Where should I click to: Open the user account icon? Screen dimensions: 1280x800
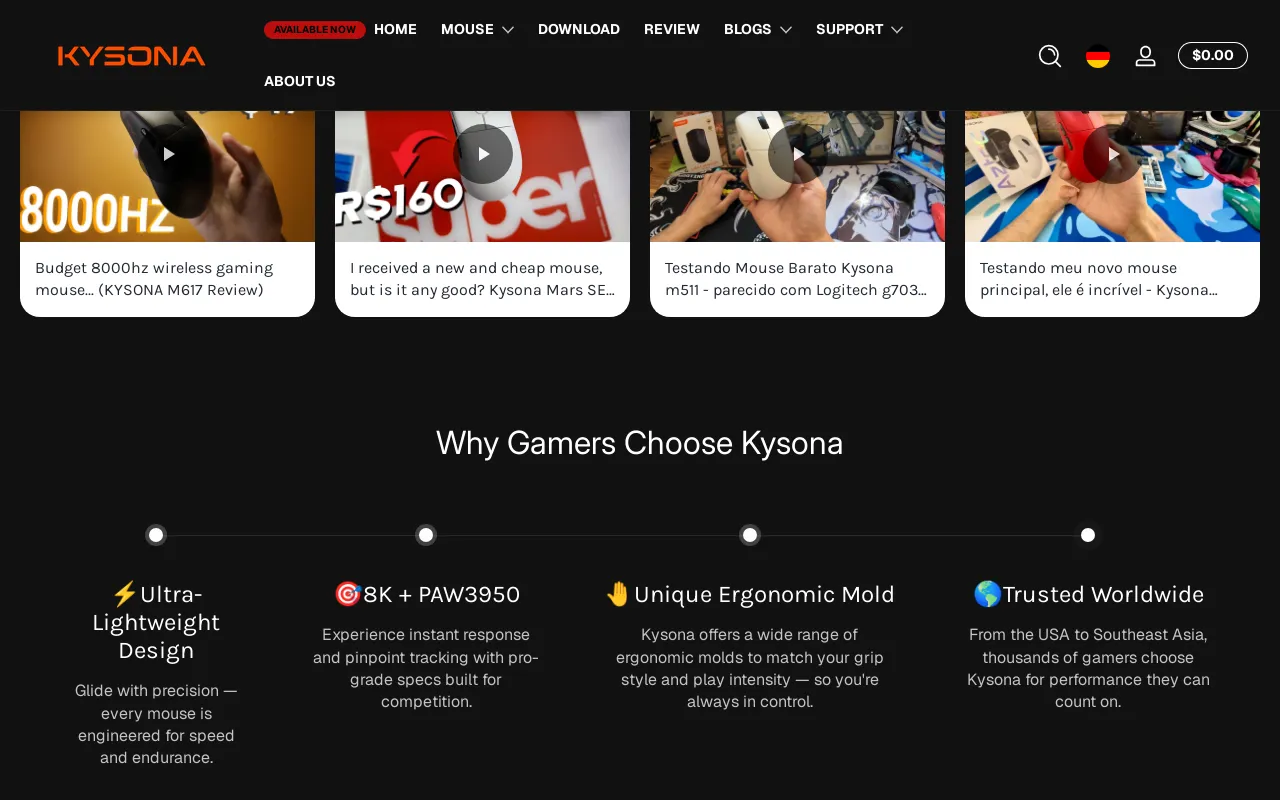[x=1145, y=56]
